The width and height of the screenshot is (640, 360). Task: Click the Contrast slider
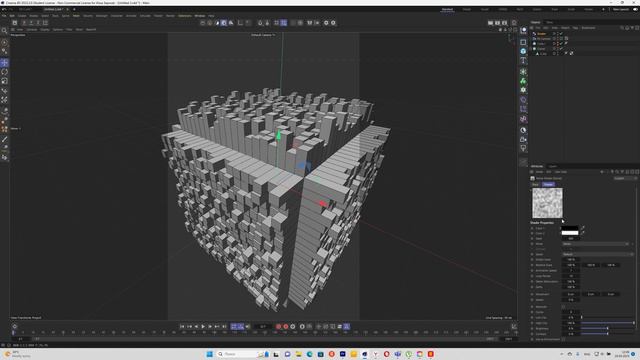coord(608,334)
